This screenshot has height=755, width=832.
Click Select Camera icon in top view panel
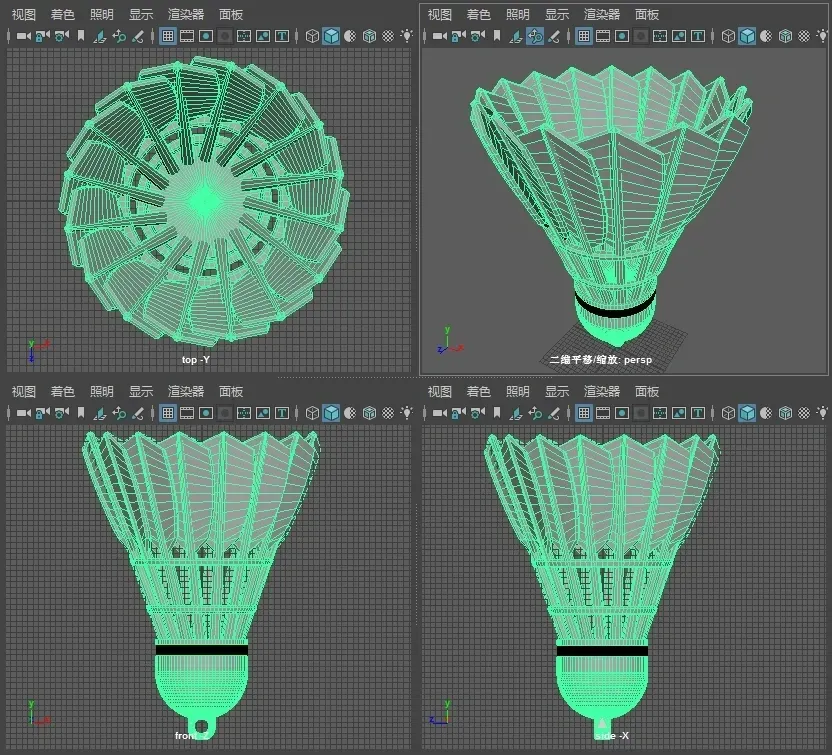(x=22, y=36)
